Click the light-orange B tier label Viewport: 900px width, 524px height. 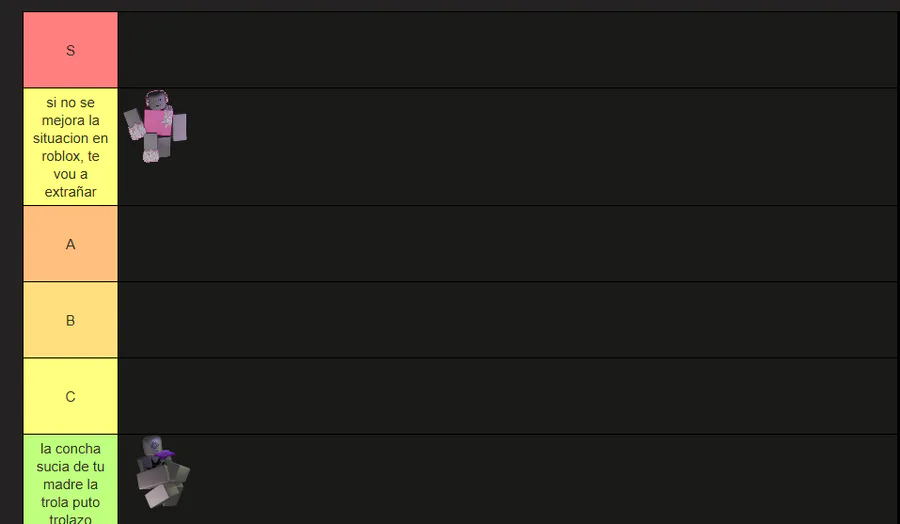click(x=70, y=320)
